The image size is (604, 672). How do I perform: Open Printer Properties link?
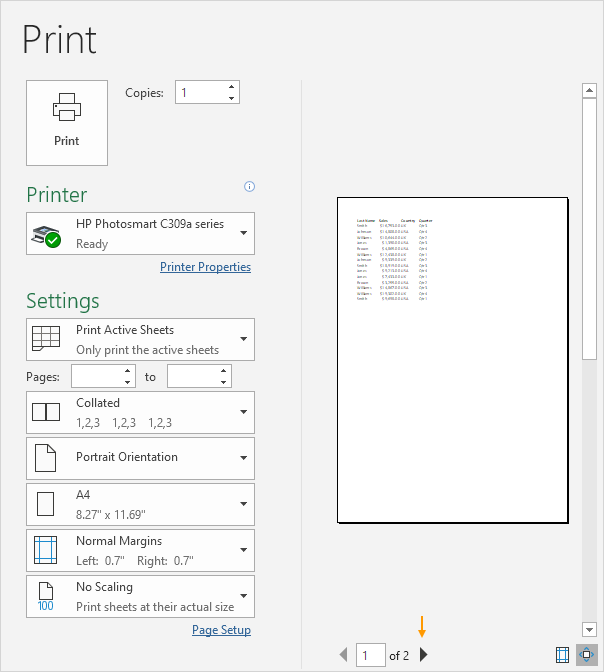click(205, 267)
